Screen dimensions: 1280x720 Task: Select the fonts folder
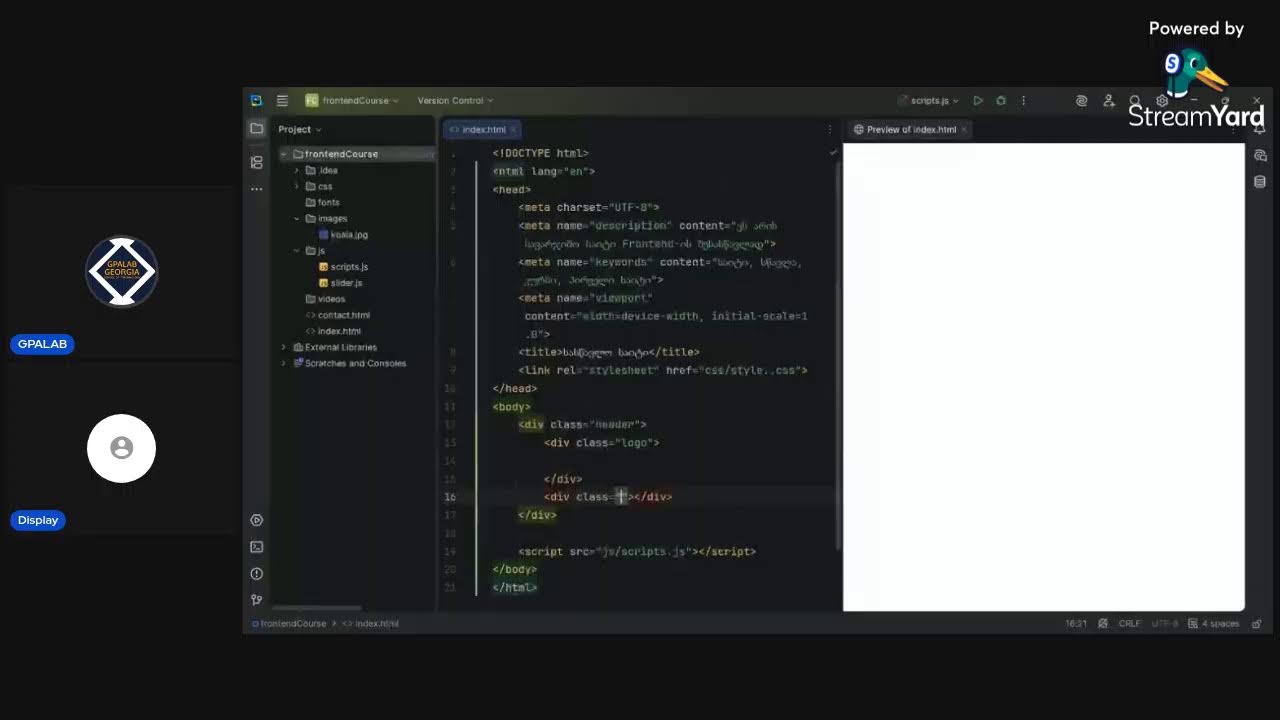pos(322,203)
